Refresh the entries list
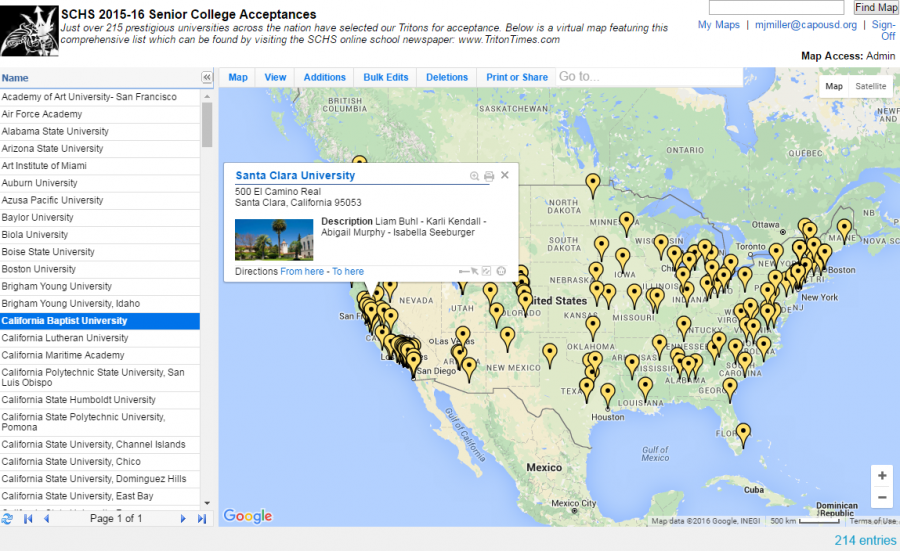The height and width of the screenshot is (551, 900). point(7,518)
